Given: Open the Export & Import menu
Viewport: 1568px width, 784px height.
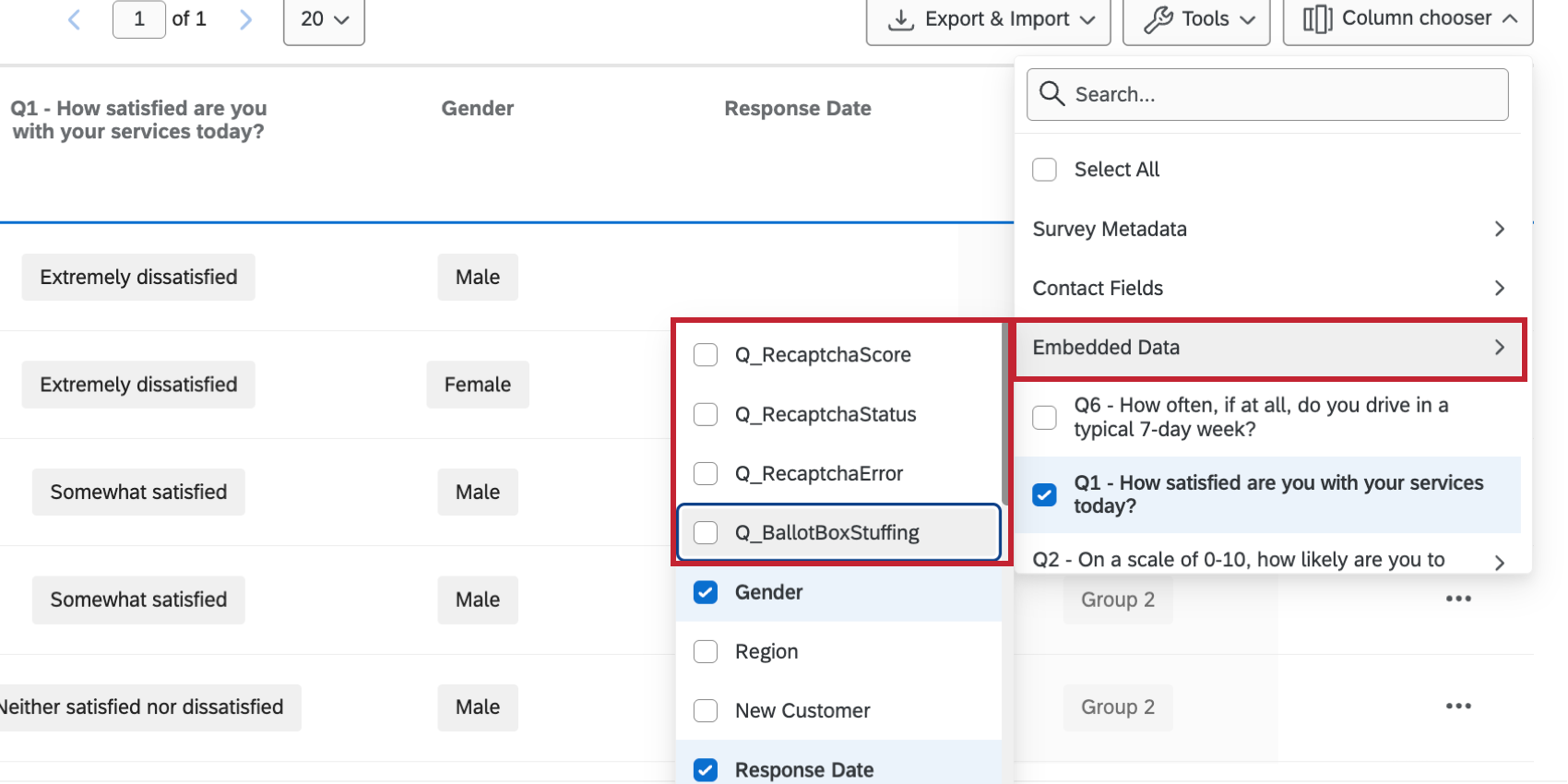Looking at the screenshot, I should (989, 19).
